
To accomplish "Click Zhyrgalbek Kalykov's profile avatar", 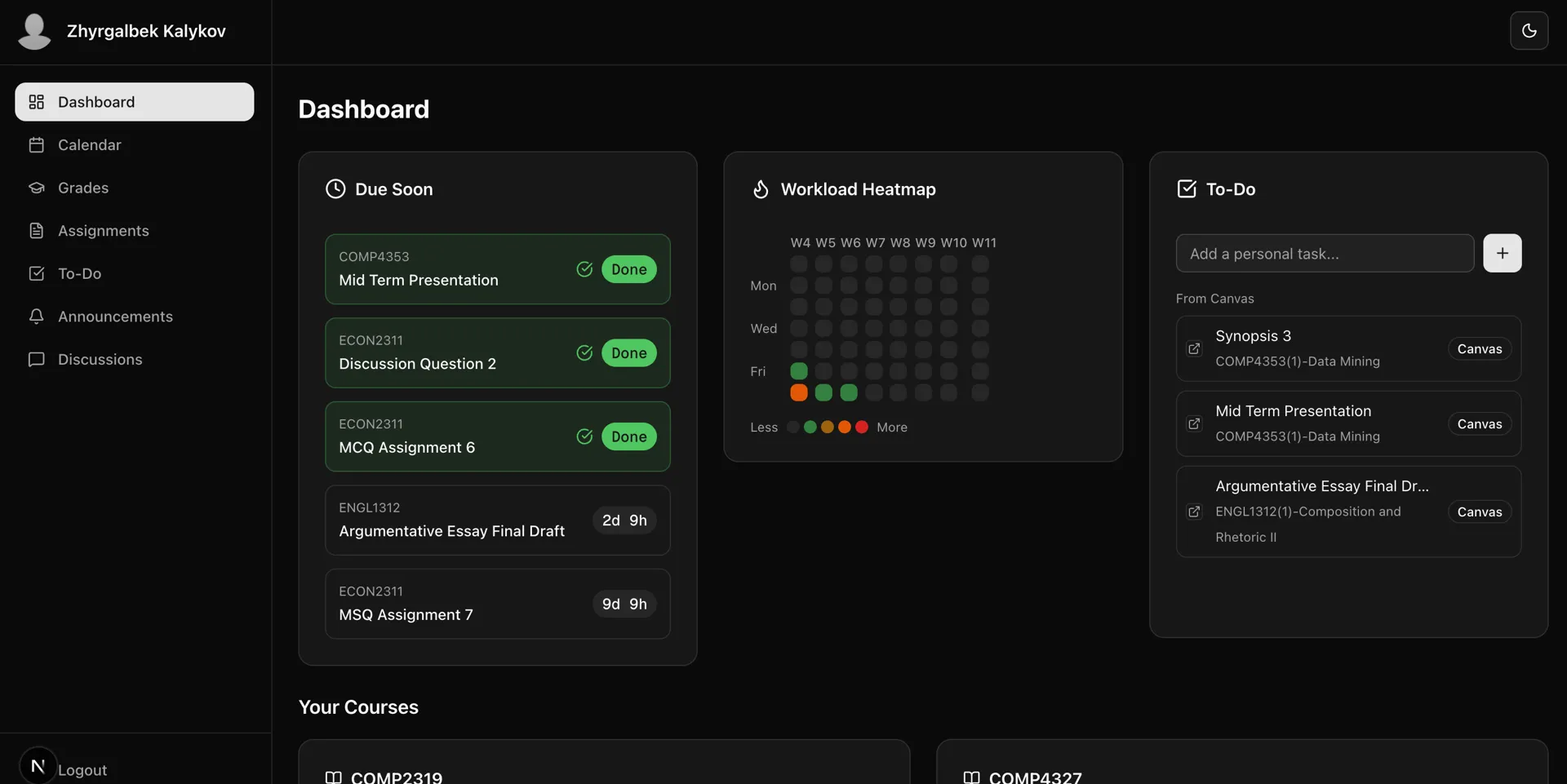I will tap(33, 31).
